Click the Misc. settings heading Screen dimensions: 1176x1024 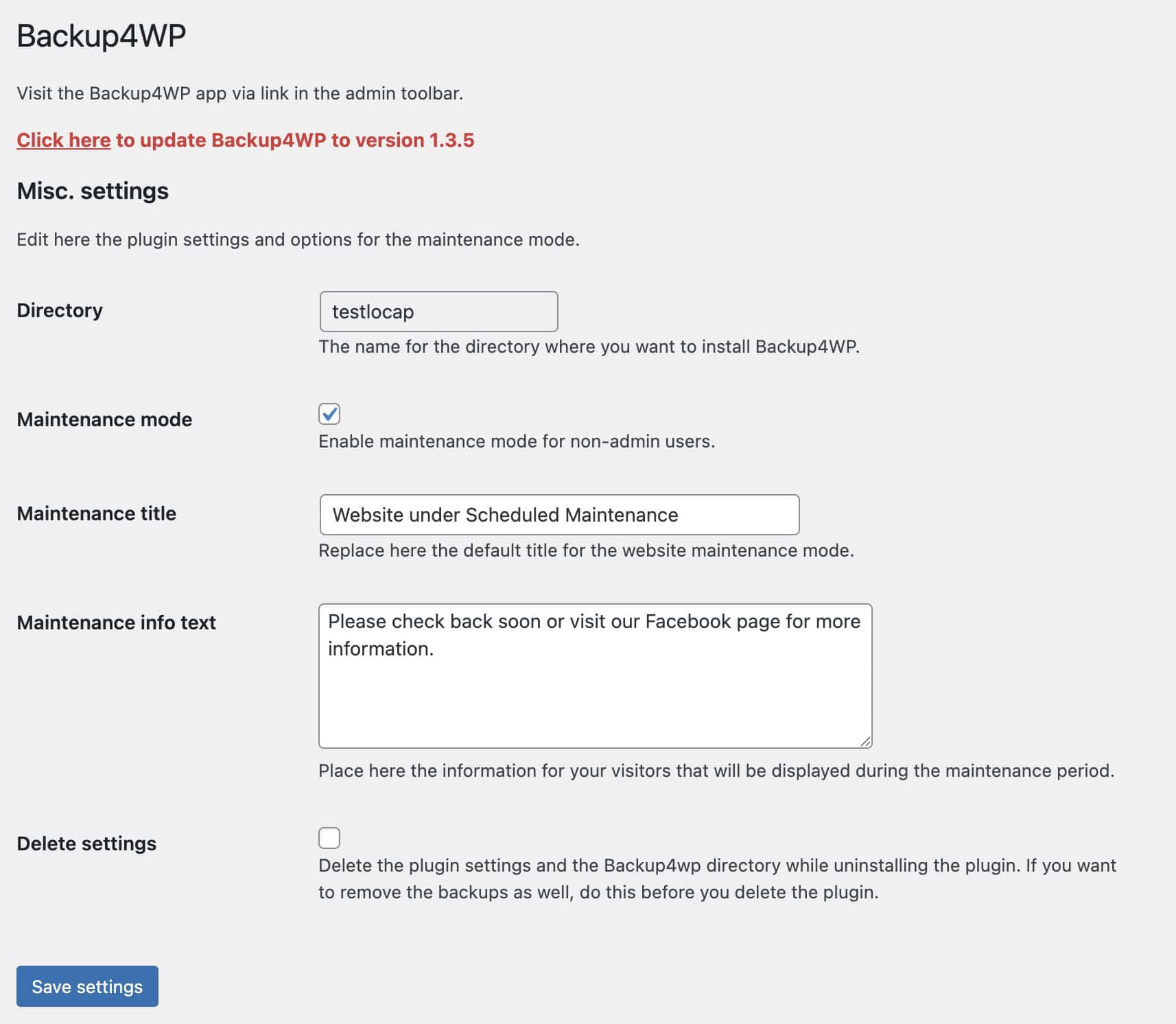93,191
